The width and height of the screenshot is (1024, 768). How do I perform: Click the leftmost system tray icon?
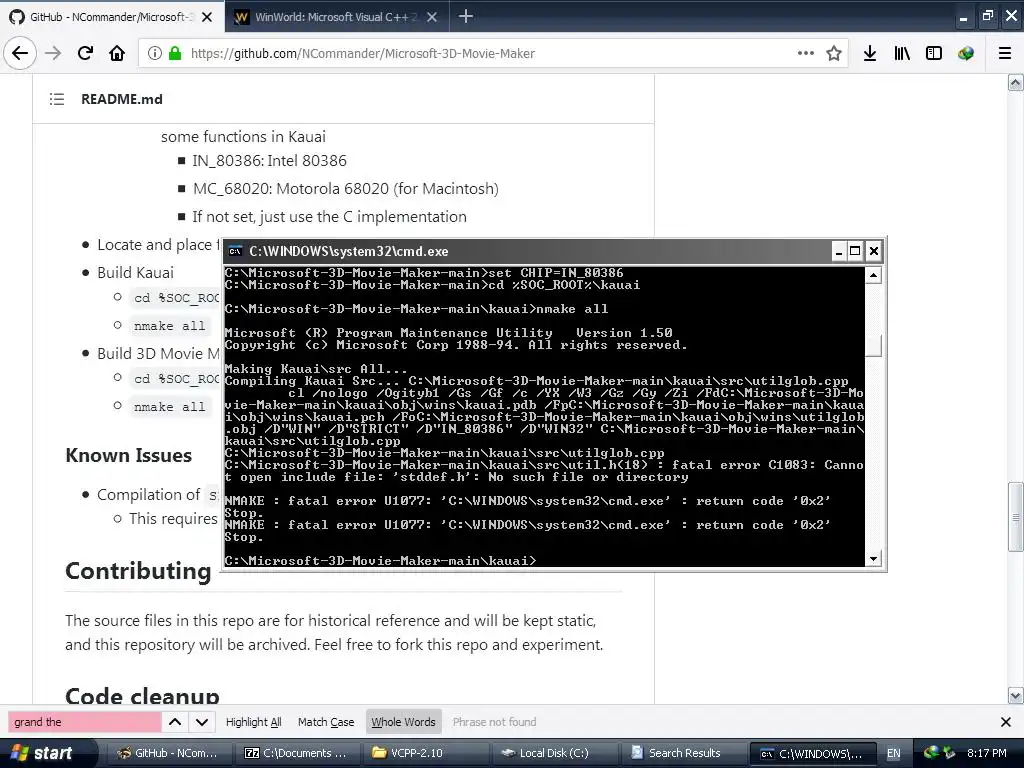point(931,752)
